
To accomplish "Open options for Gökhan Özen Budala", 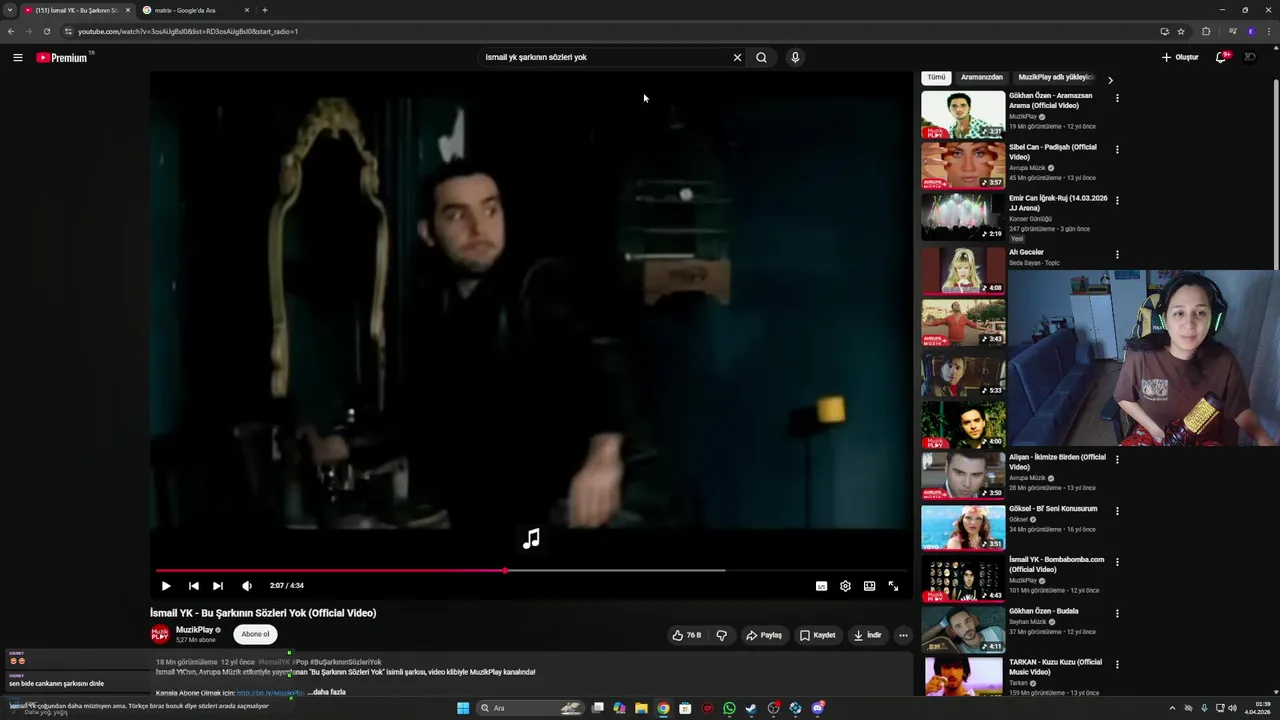I will pos(1117,613).
